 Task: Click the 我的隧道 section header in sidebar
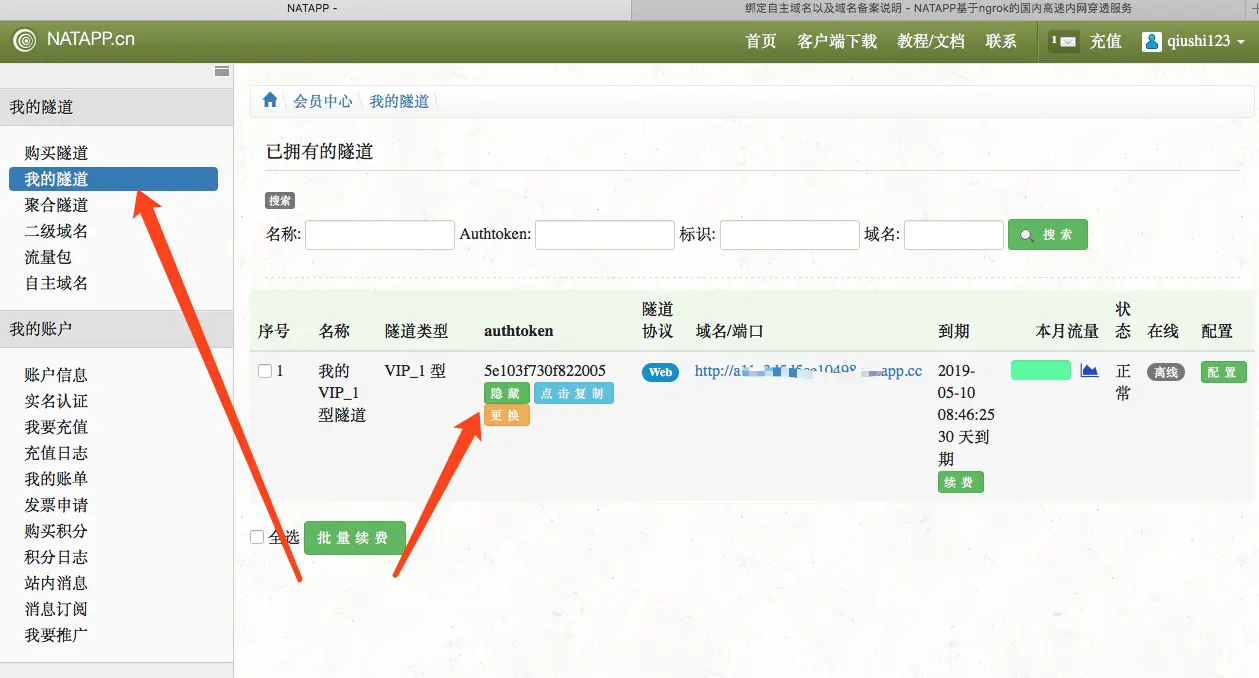coord(116,107)
